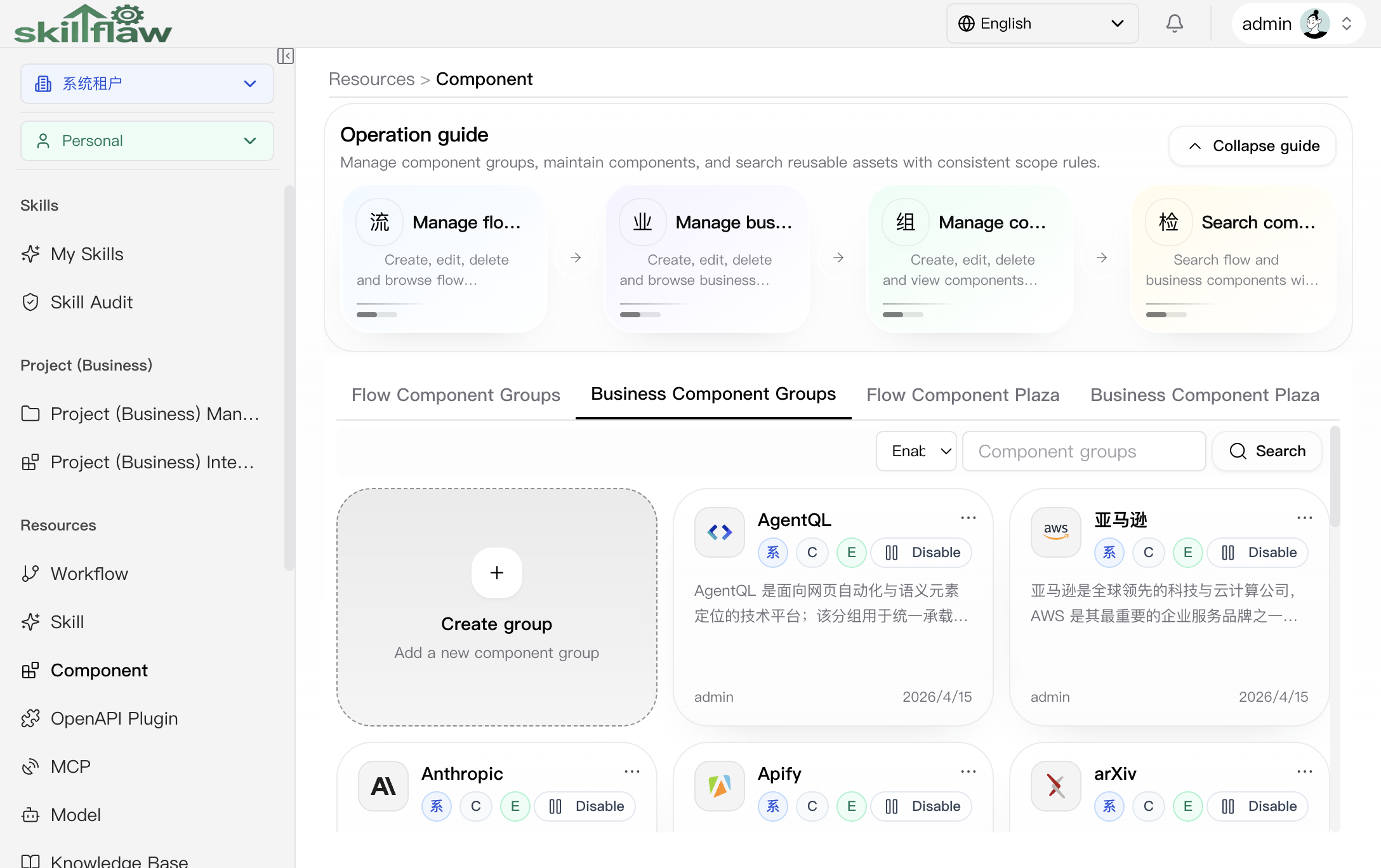Open the notifications bell

pyautogui.click(x=1174, y=23)
